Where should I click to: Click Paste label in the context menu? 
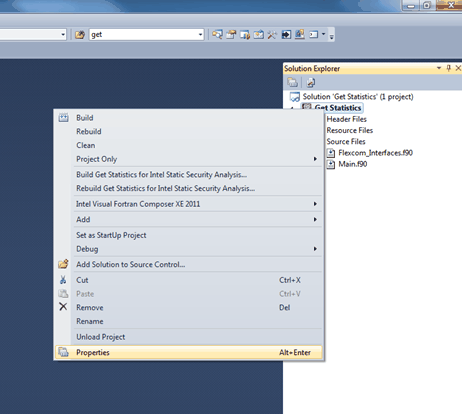pyautogui.click(x=85, y=294)
